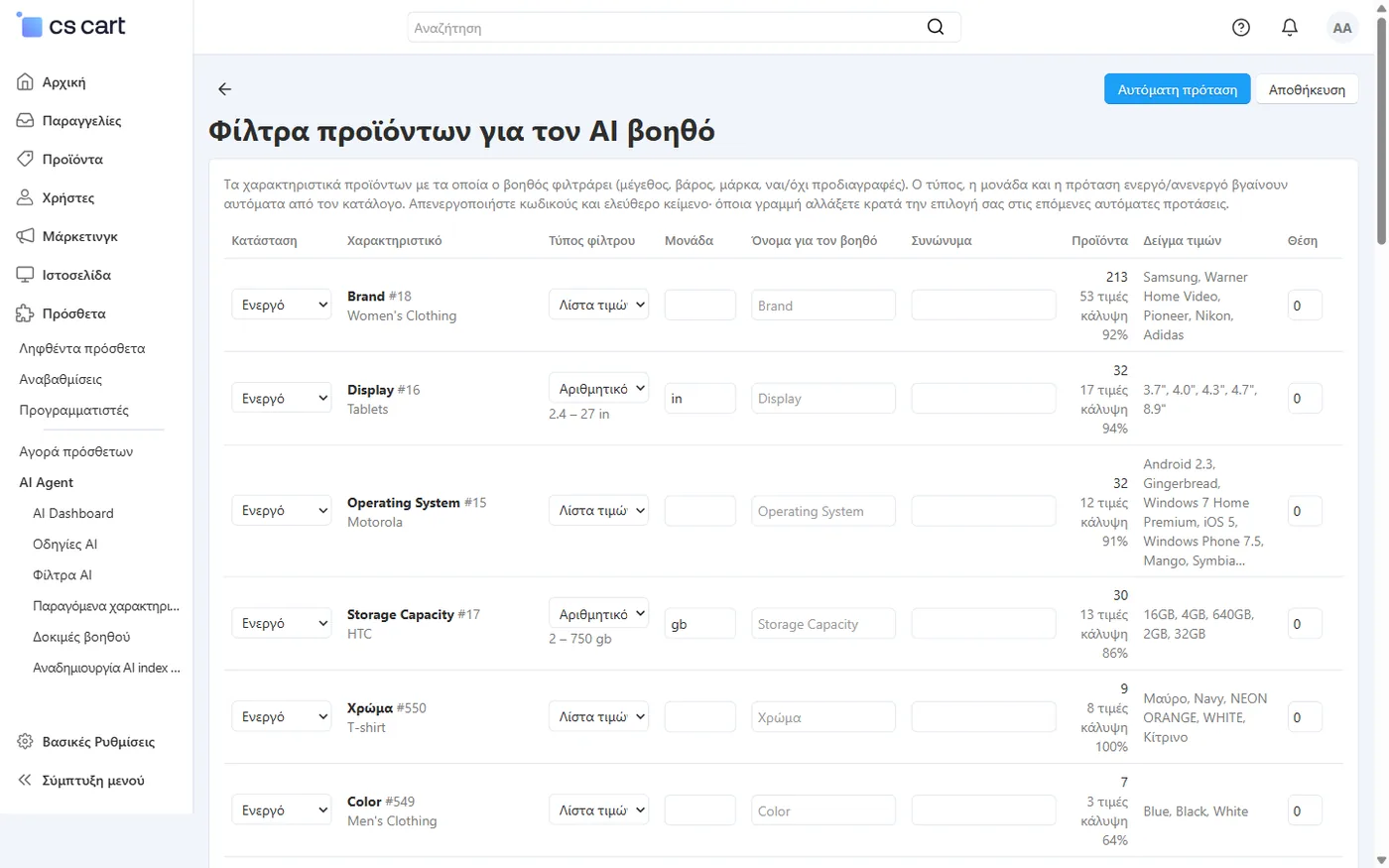This screenshot has width=1389, height=868.
Task: Click the Ιστοσελίδα monitor icon
Action: [x=26, y=275]
